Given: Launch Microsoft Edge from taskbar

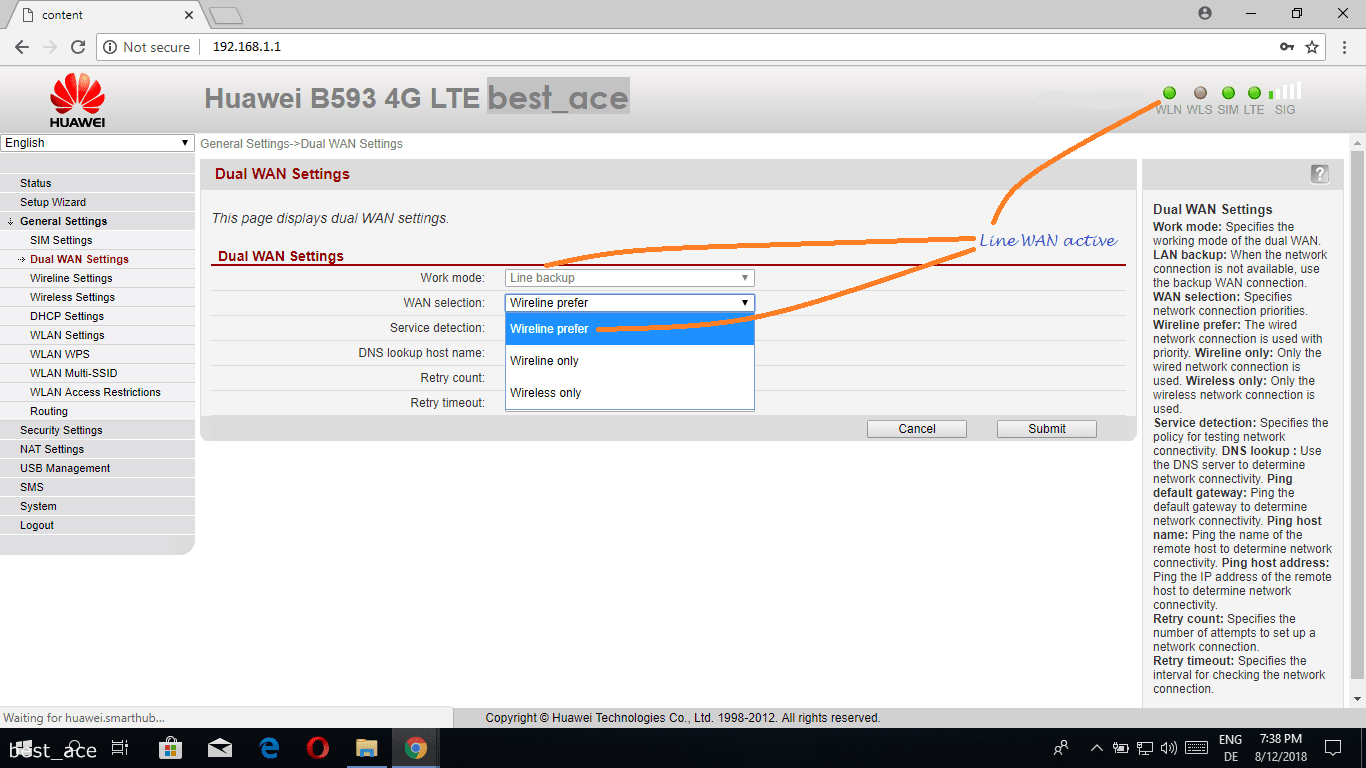Looking at the screenshot, I should [x=269, y=748].
